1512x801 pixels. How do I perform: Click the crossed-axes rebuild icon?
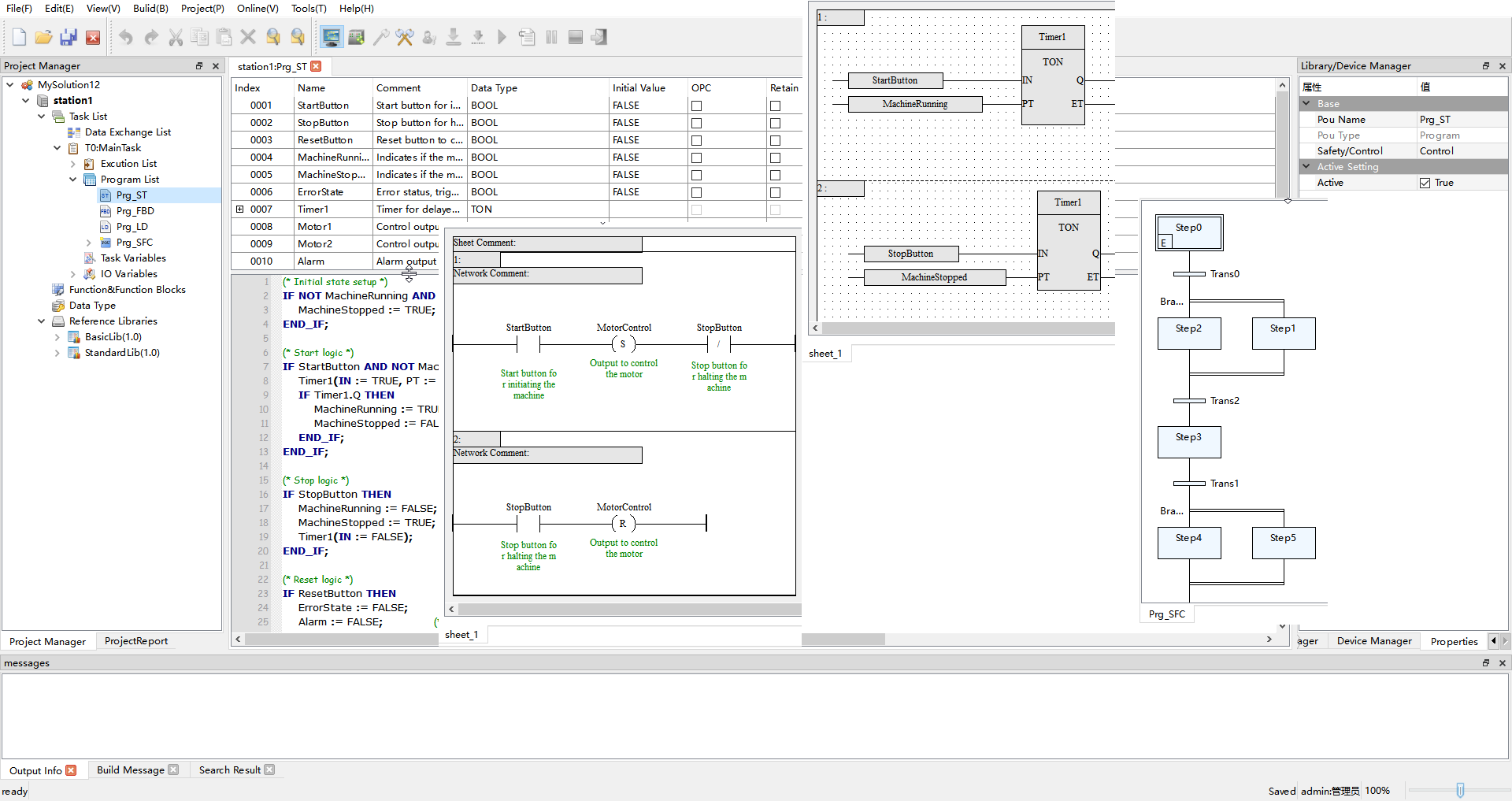pos(405,37)
